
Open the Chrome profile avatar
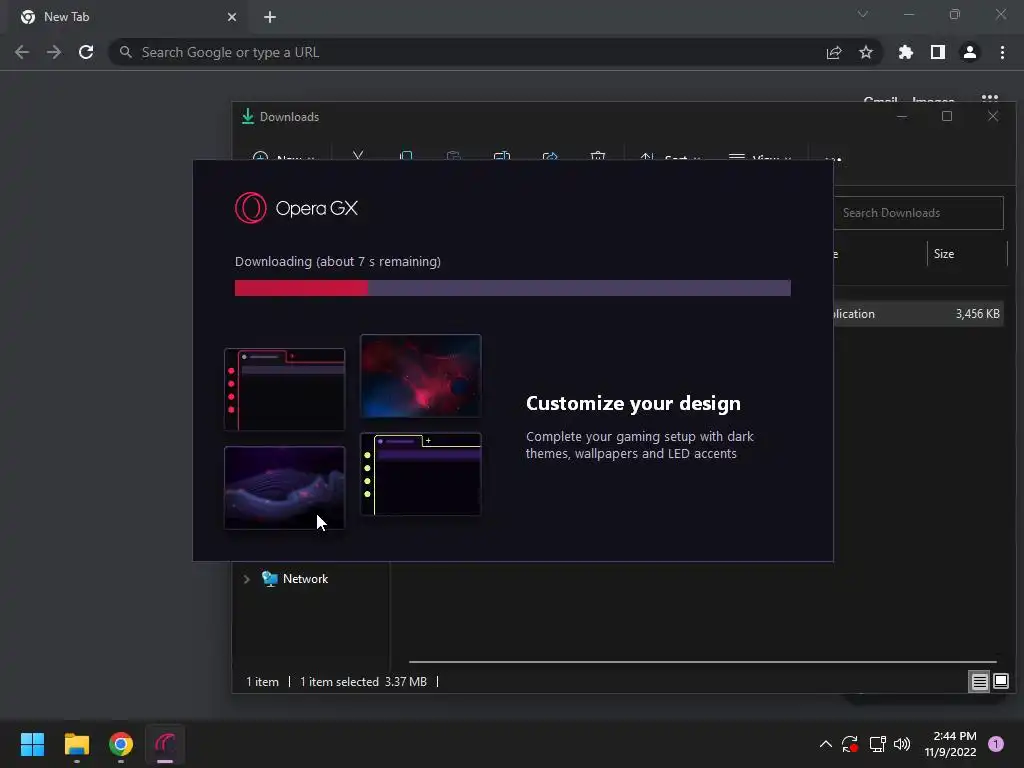point(970,52)
